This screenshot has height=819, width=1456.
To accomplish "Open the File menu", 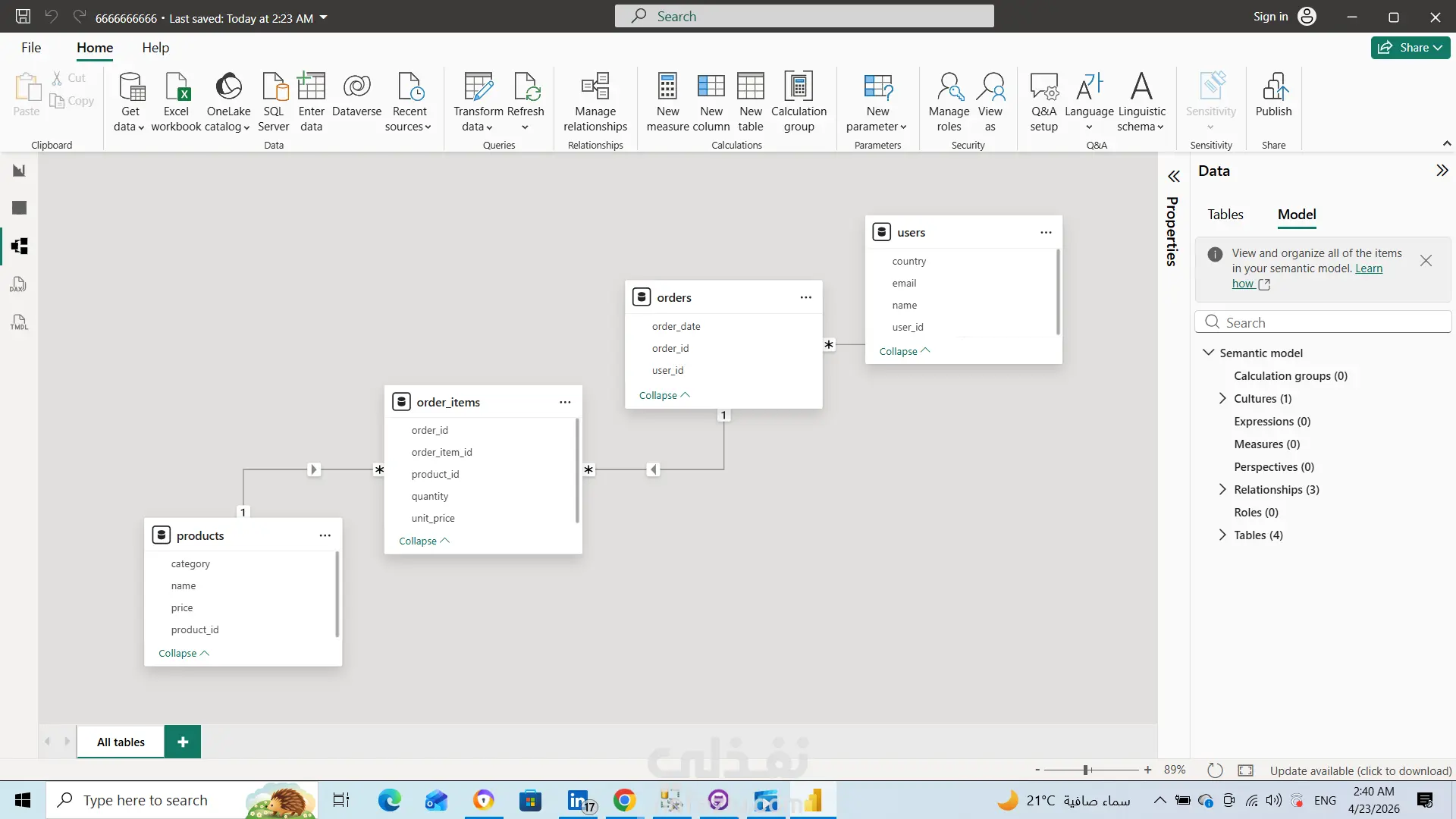I will pyautogui.click(x=31, y=48).
